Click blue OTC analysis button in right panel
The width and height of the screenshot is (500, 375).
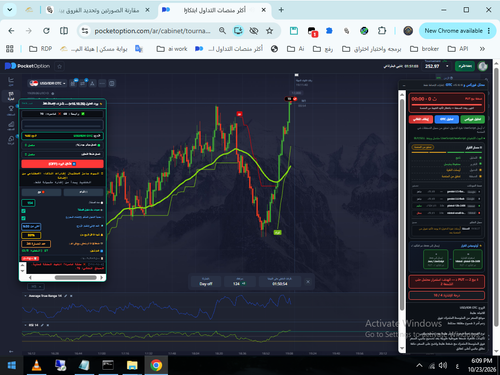tap(447, 119)
